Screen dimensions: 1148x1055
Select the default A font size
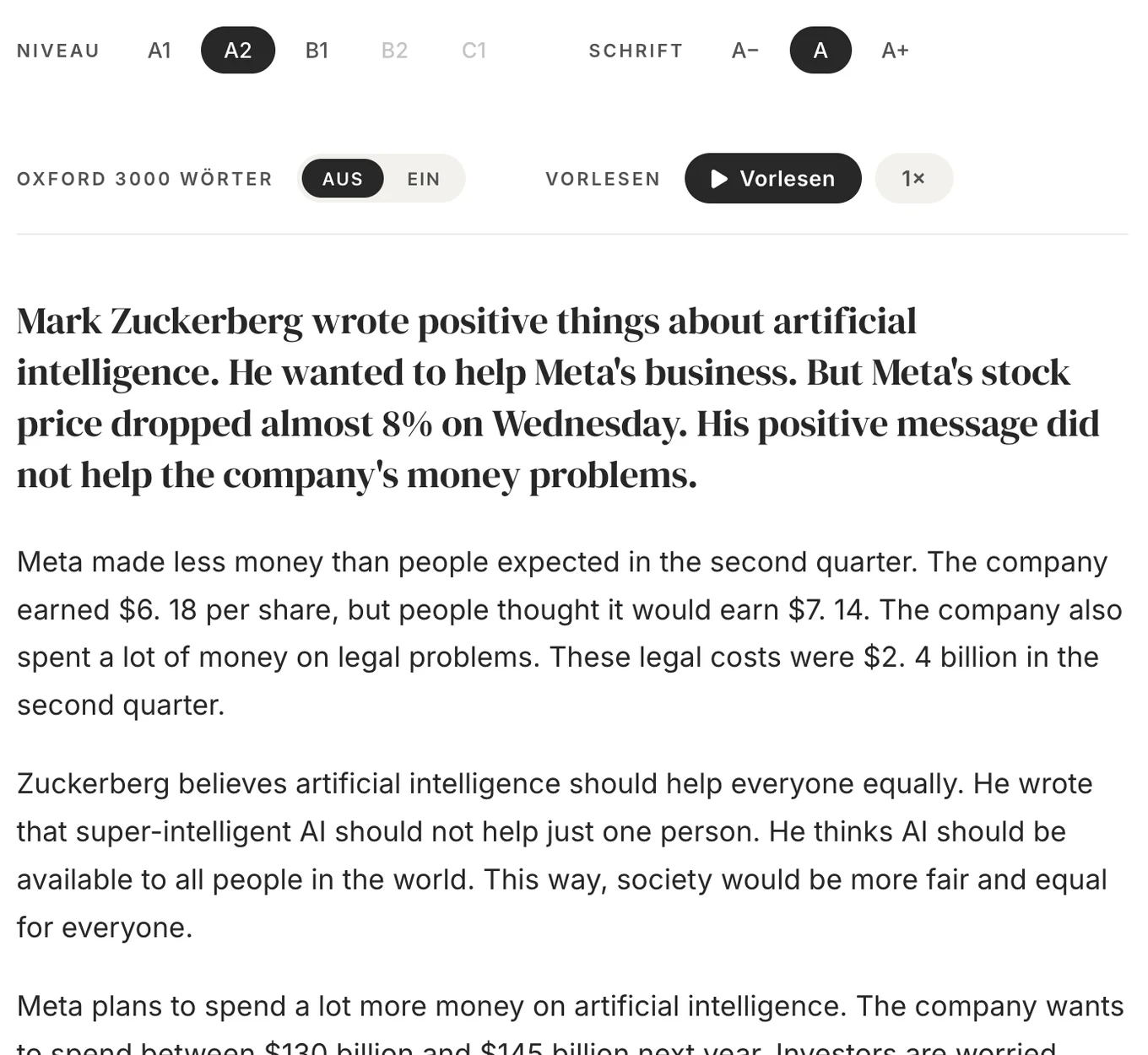pos(820,51)
